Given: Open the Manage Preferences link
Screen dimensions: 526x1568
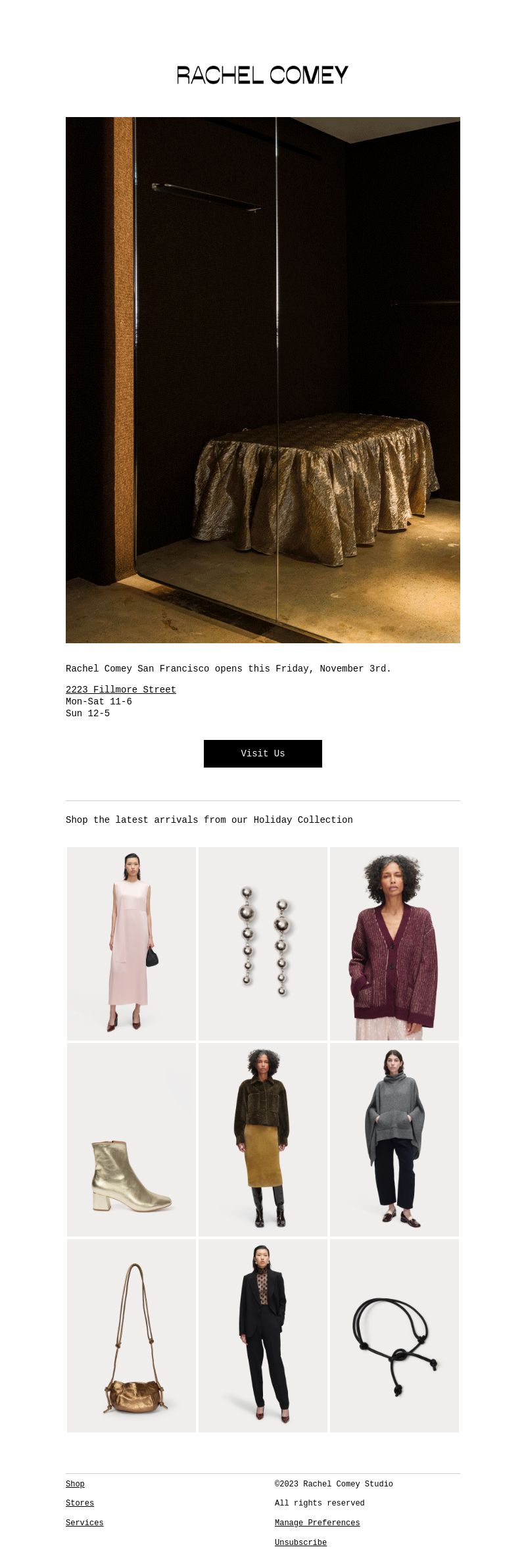Looking at the screenshot, I should point(318,1523).
